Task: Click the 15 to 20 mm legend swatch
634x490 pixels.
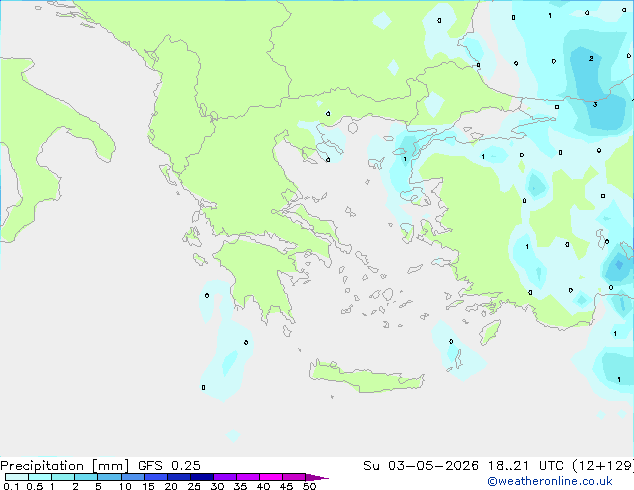Action: 156,477
